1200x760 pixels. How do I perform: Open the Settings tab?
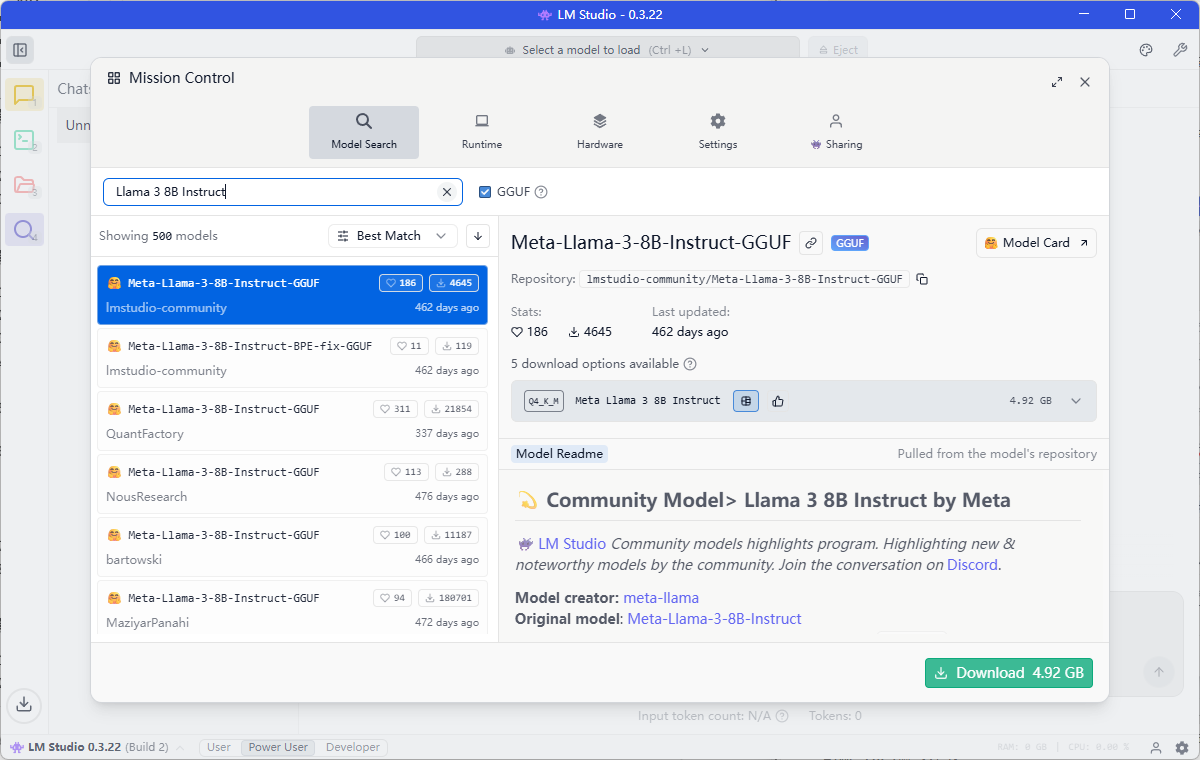(x=718, y=132)
